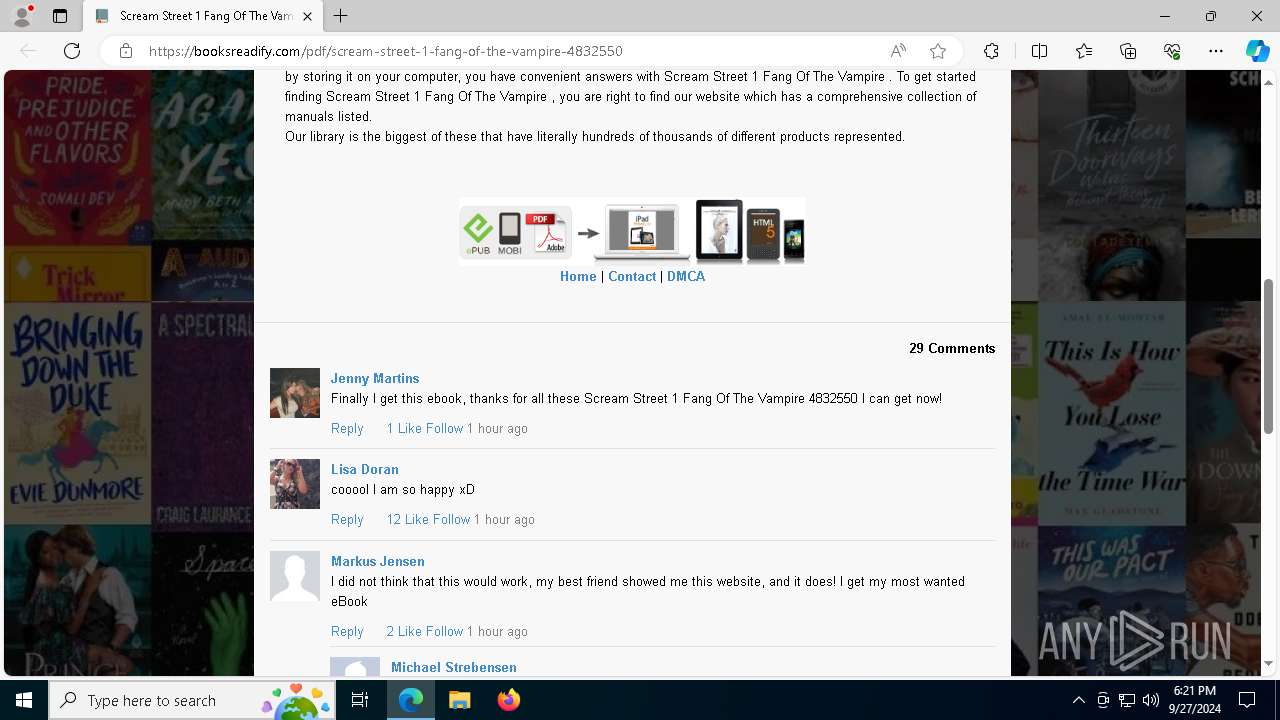
Task: View site info lock icon
Action: (126, 51)
